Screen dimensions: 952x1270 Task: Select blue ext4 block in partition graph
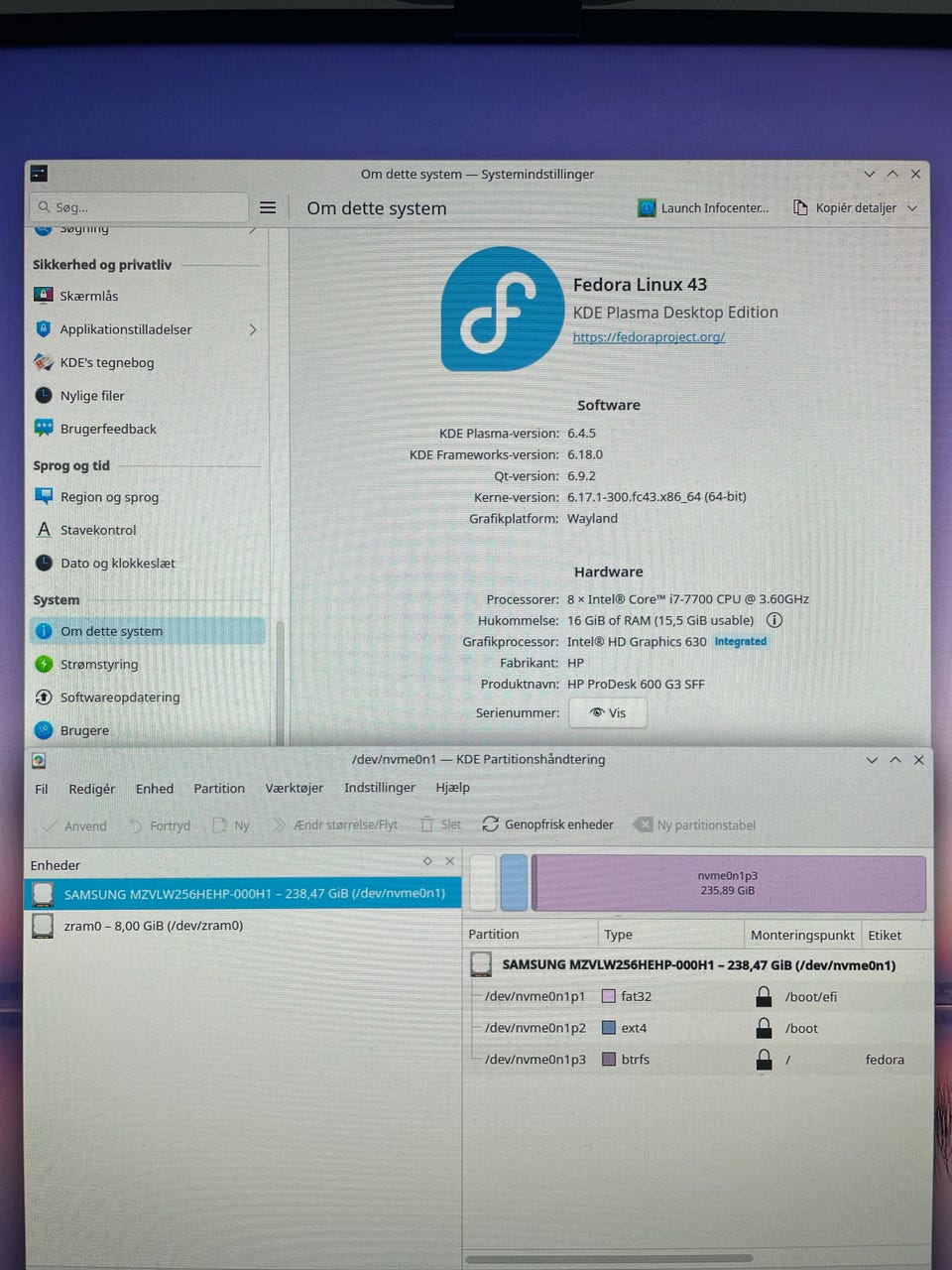514,883
